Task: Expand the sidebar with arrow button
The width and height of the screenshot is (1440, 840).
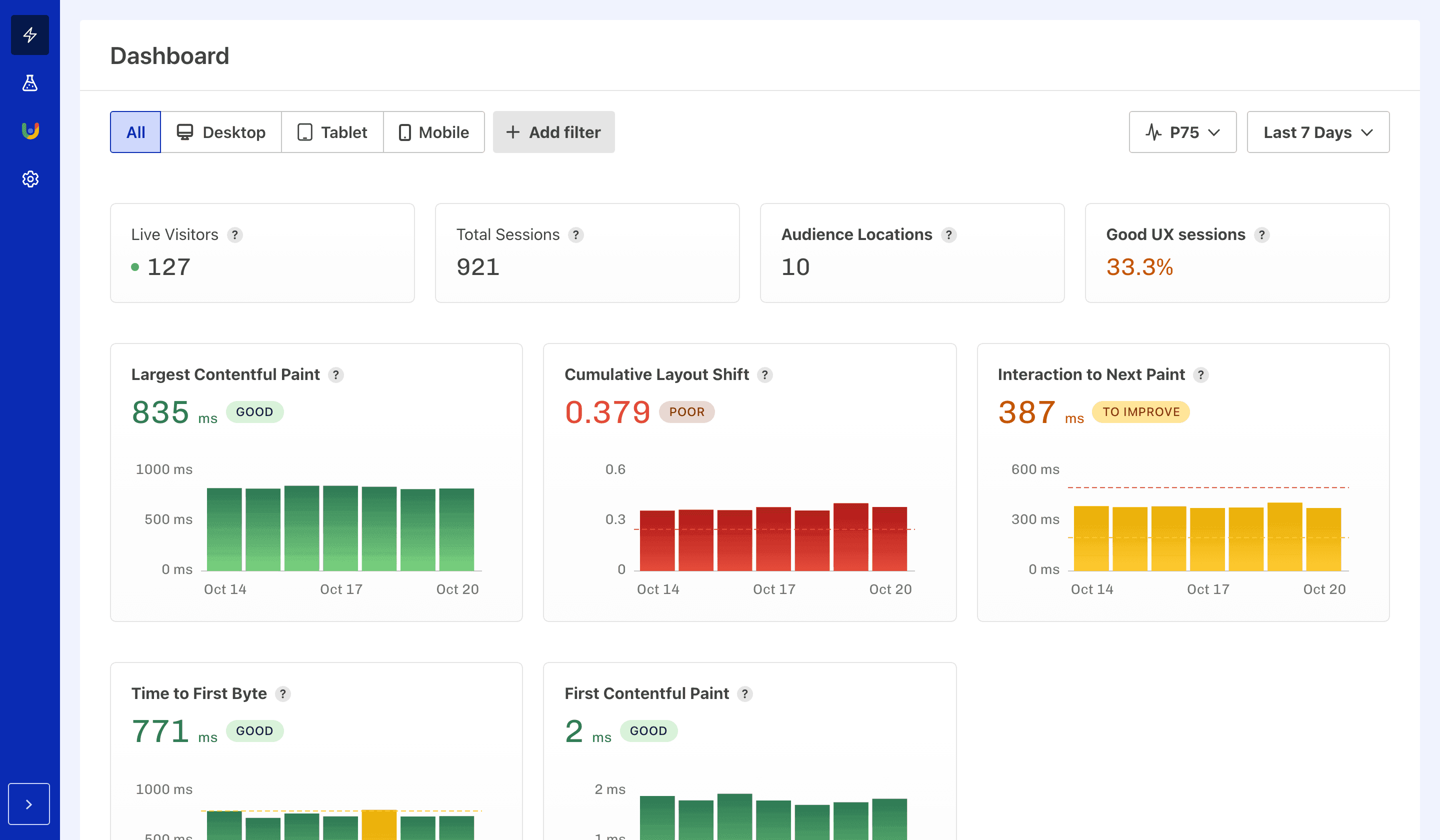Action: (x=28, y=804)
